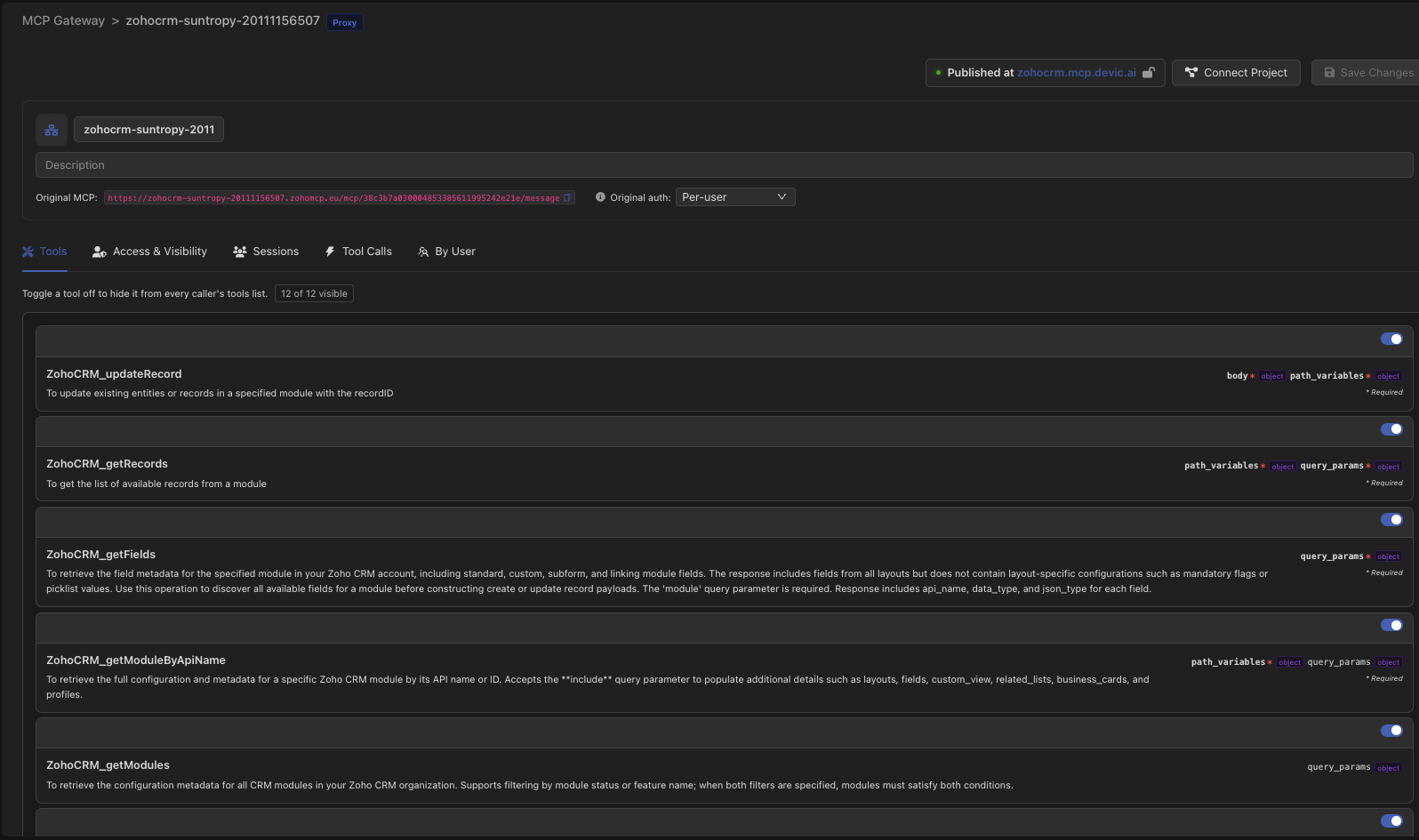Click the unlock icon beside the published URL
This screenshot has width=1419, height=840.
point(1149,73)
